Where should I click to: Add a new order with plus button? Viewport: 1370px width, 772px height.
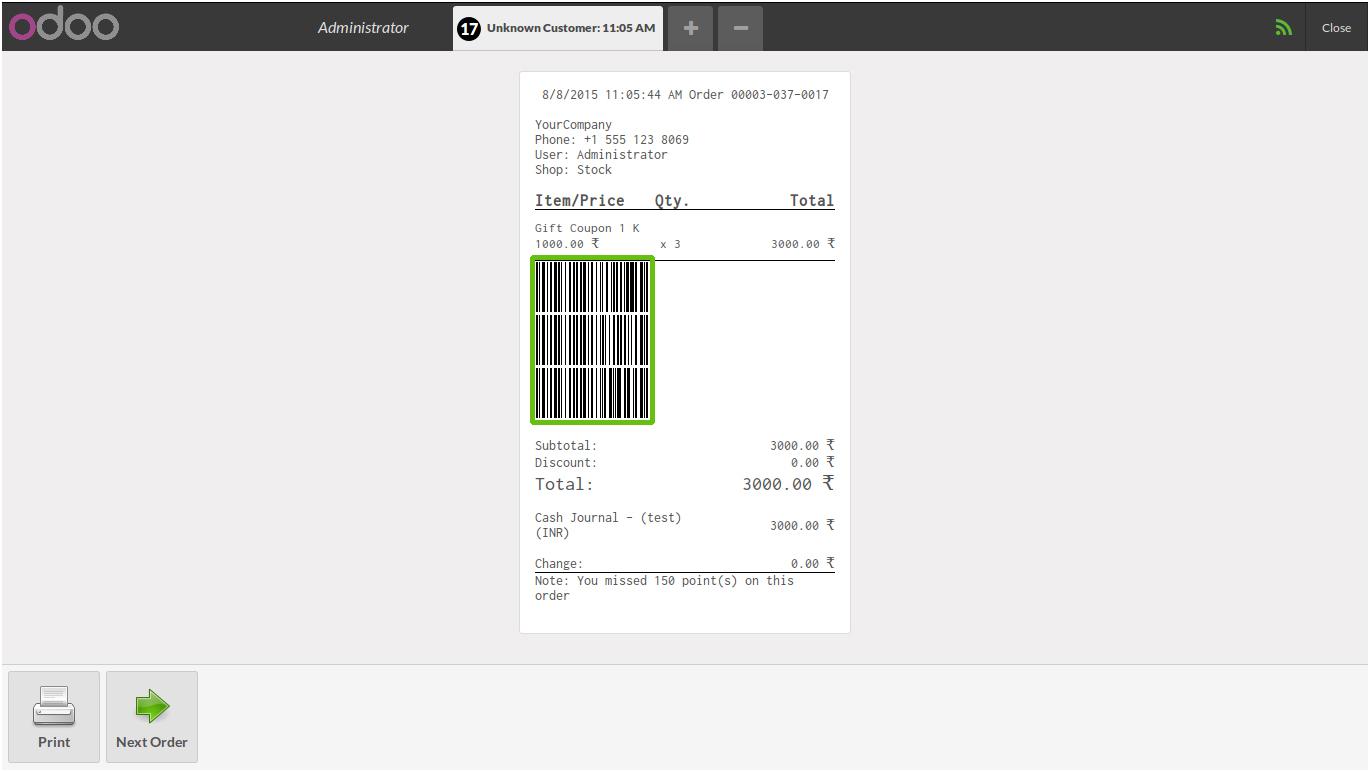coord(690,28)
